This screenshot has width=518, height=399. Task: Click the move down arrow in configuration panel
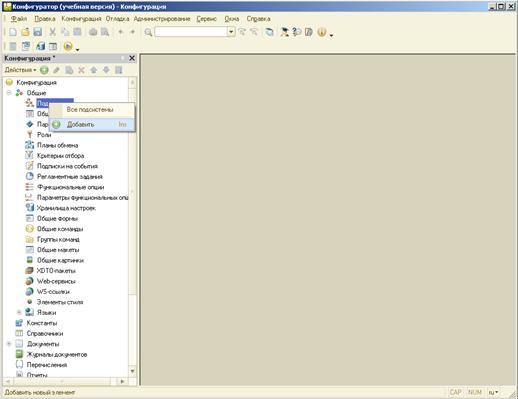click(106, 70)
